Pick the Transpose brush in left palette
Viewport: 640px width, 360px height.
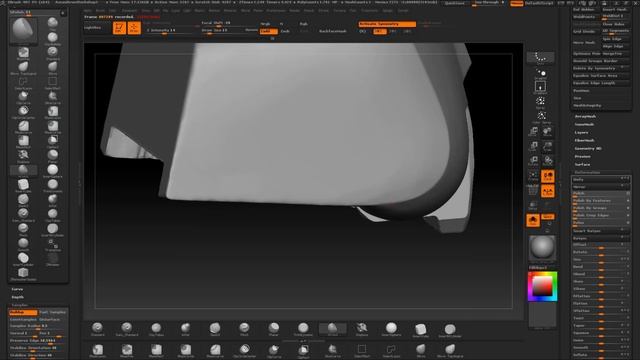point(53,244)
